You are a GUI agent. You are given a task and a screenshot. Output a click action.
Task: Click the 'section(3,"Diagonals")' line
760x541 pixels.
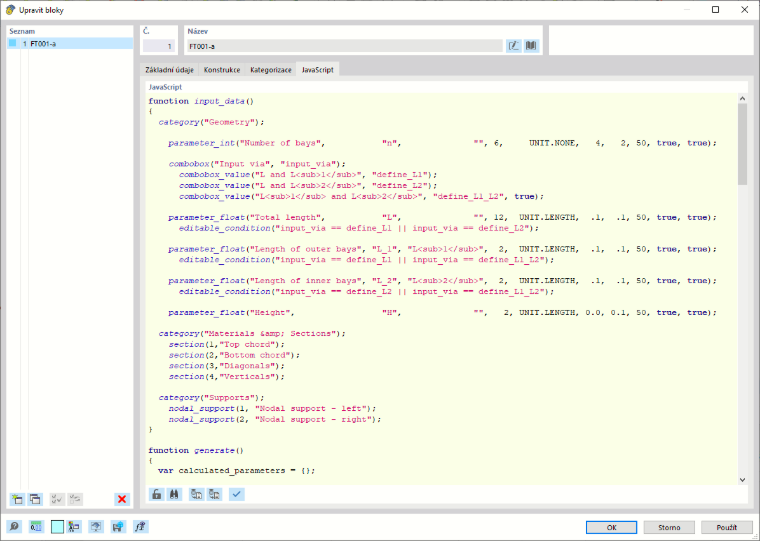tap(226, 366)
